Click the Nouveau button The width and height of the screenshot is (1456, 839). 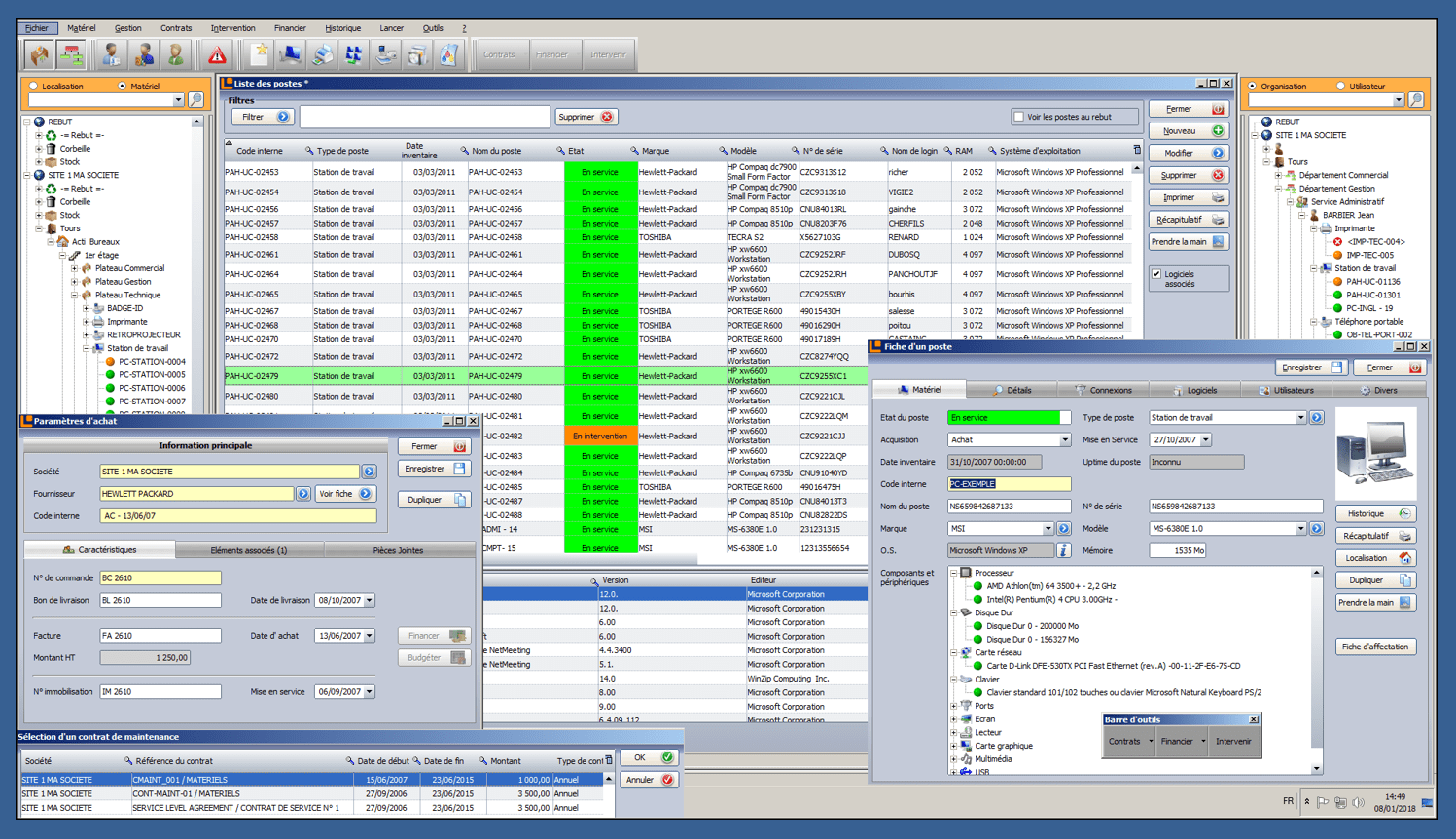pos(1190,130)
